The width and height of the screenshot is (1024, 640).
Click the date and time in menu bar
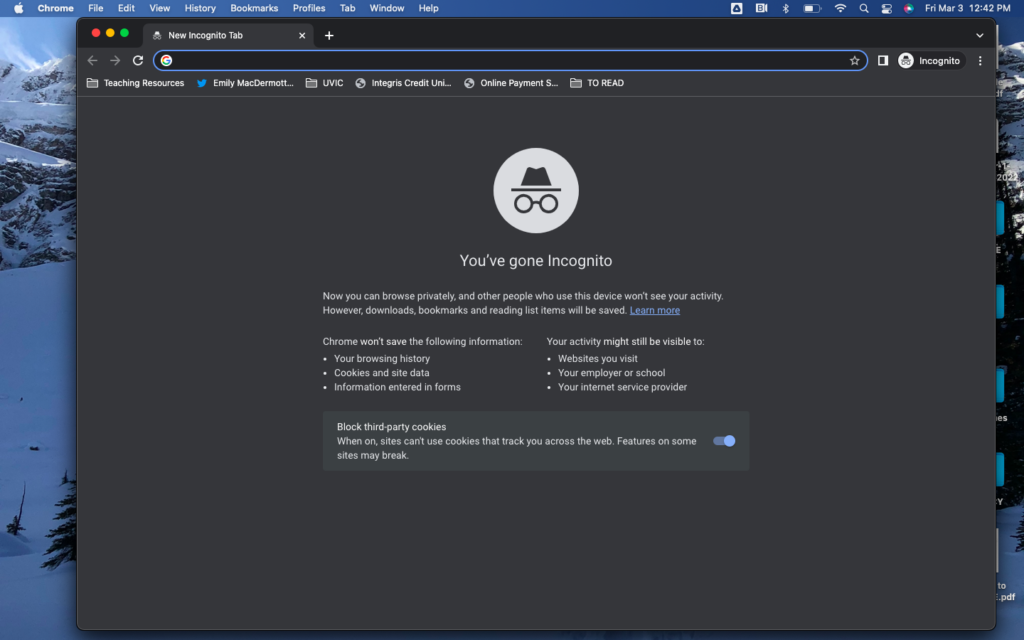(x=967, y=8)
